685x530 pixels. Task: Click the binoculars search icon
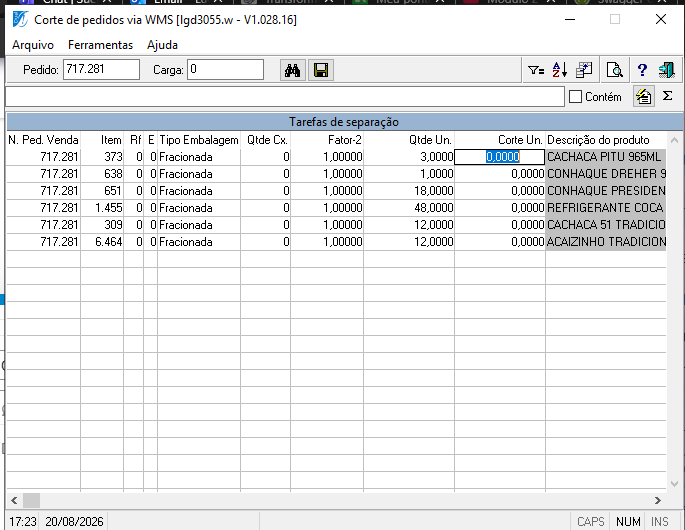coord(292,70)
